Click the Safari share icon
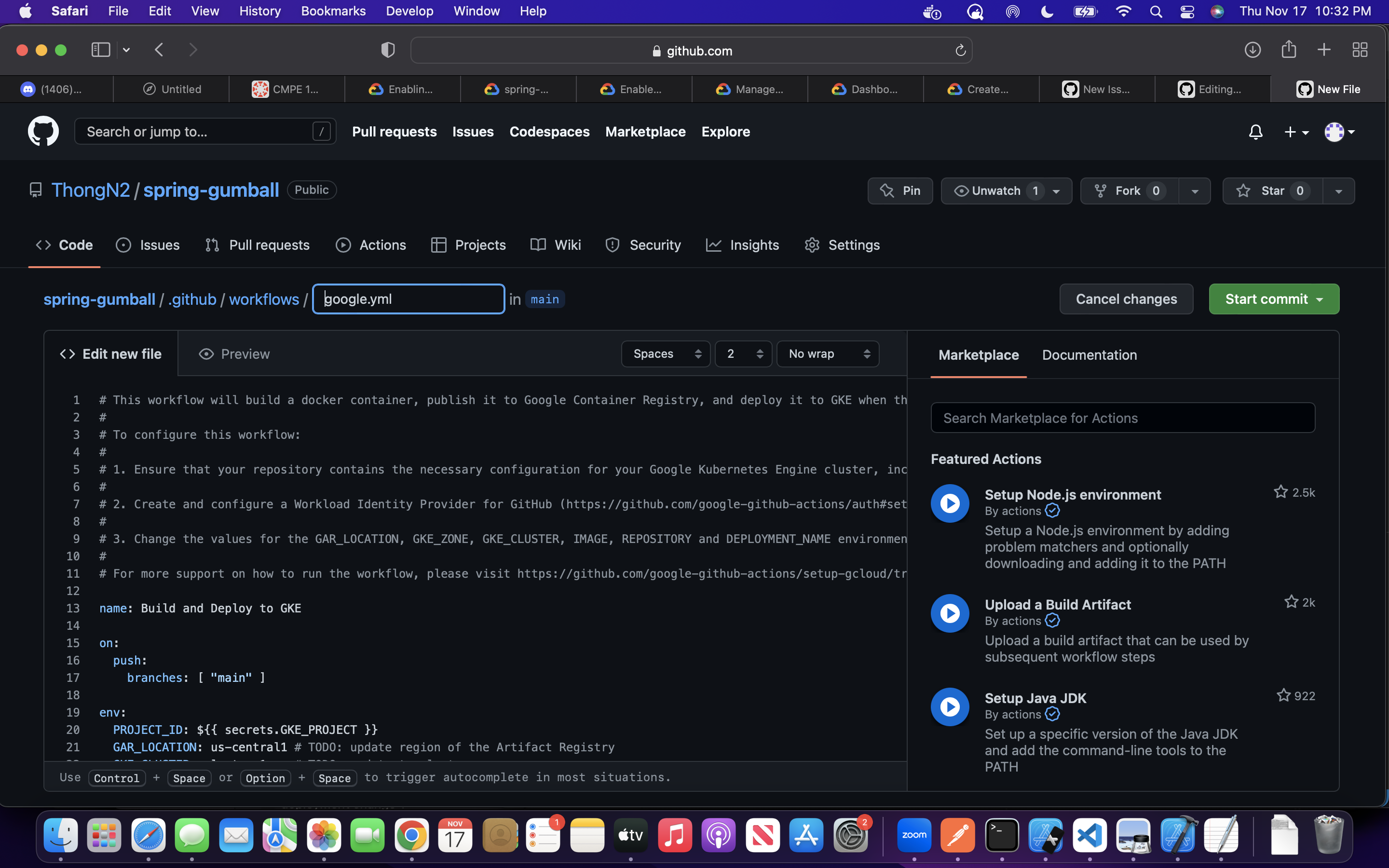The width and height of the screenshot is (1389, 868). pos(1289,50)
